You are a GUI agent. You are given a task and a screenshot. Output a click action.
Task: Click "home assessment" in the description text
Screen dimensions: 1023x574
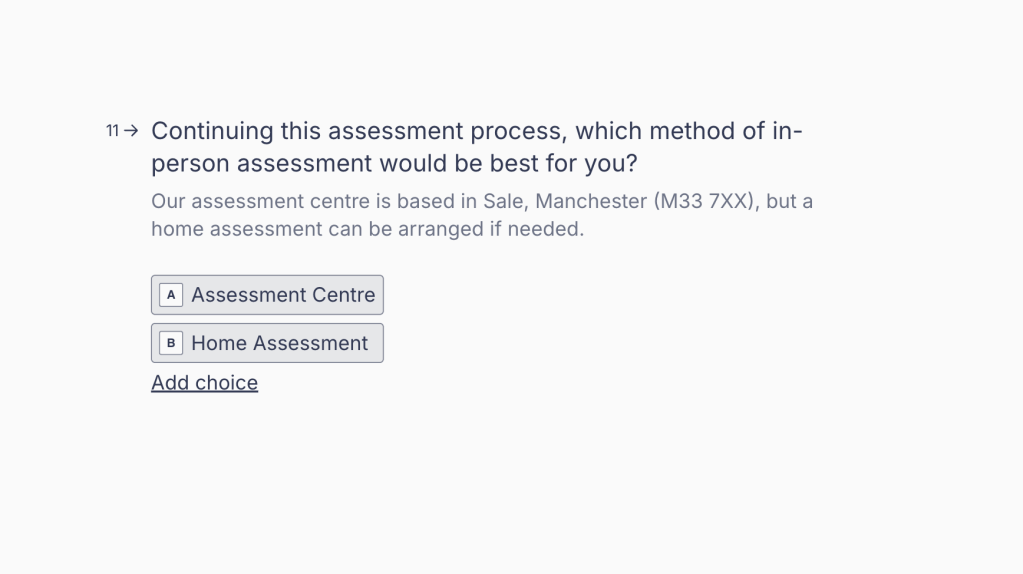click(236, 229)
